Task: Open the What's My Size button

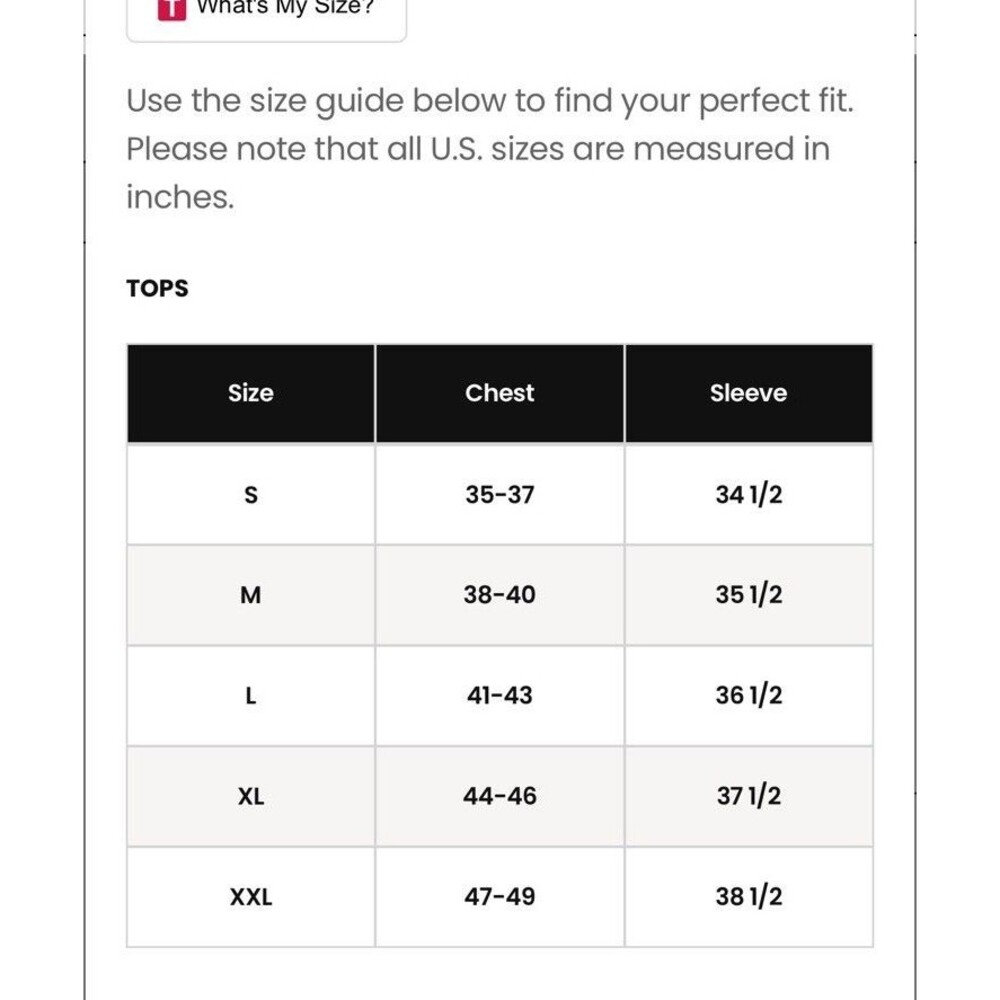Action: pyautogui.click(x=267, y=19)
